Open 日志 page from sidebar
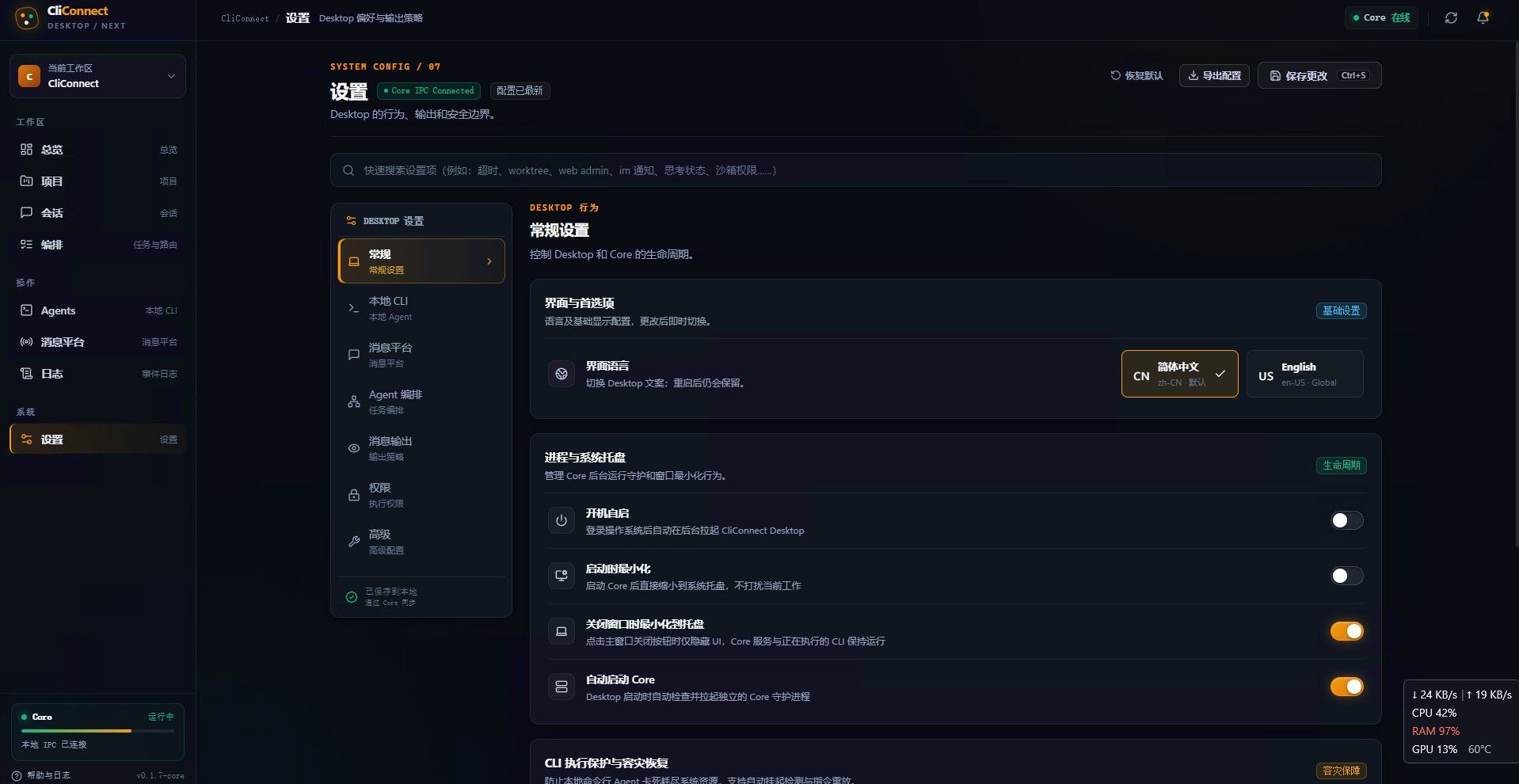 (98, 374)
